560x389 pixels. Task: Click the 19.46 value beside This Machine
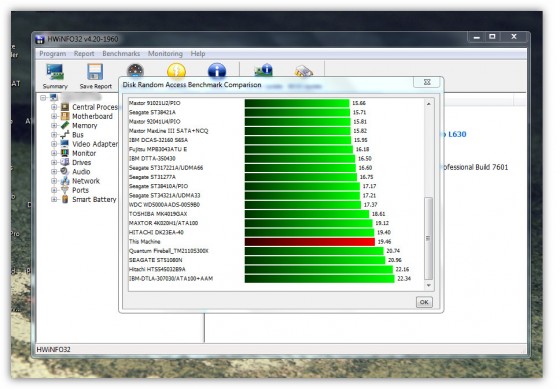384,242
